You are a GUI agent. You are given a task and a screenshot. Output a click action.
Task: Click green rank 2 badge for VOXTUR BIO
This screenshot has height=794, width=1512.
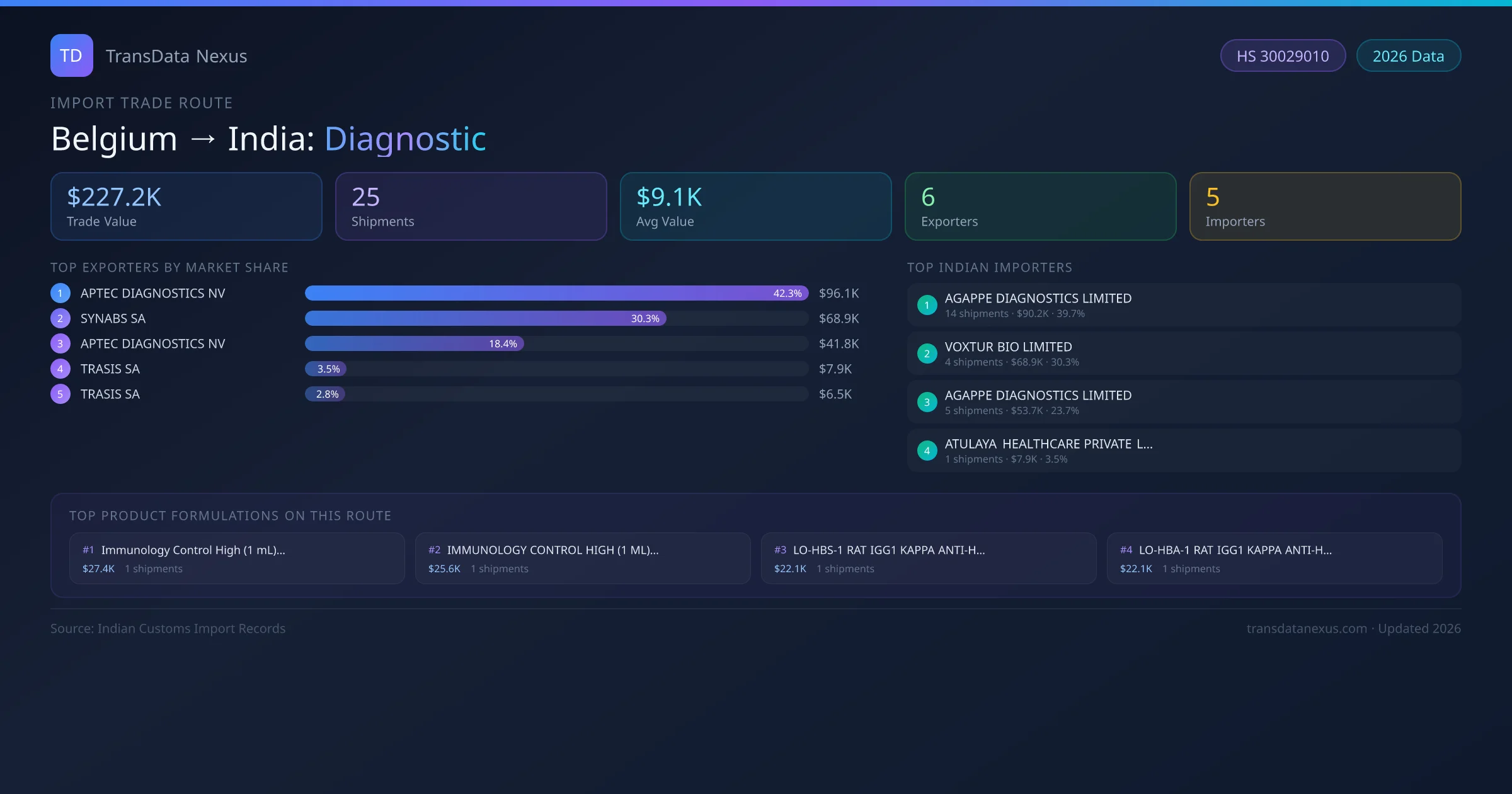coord(927,354)
